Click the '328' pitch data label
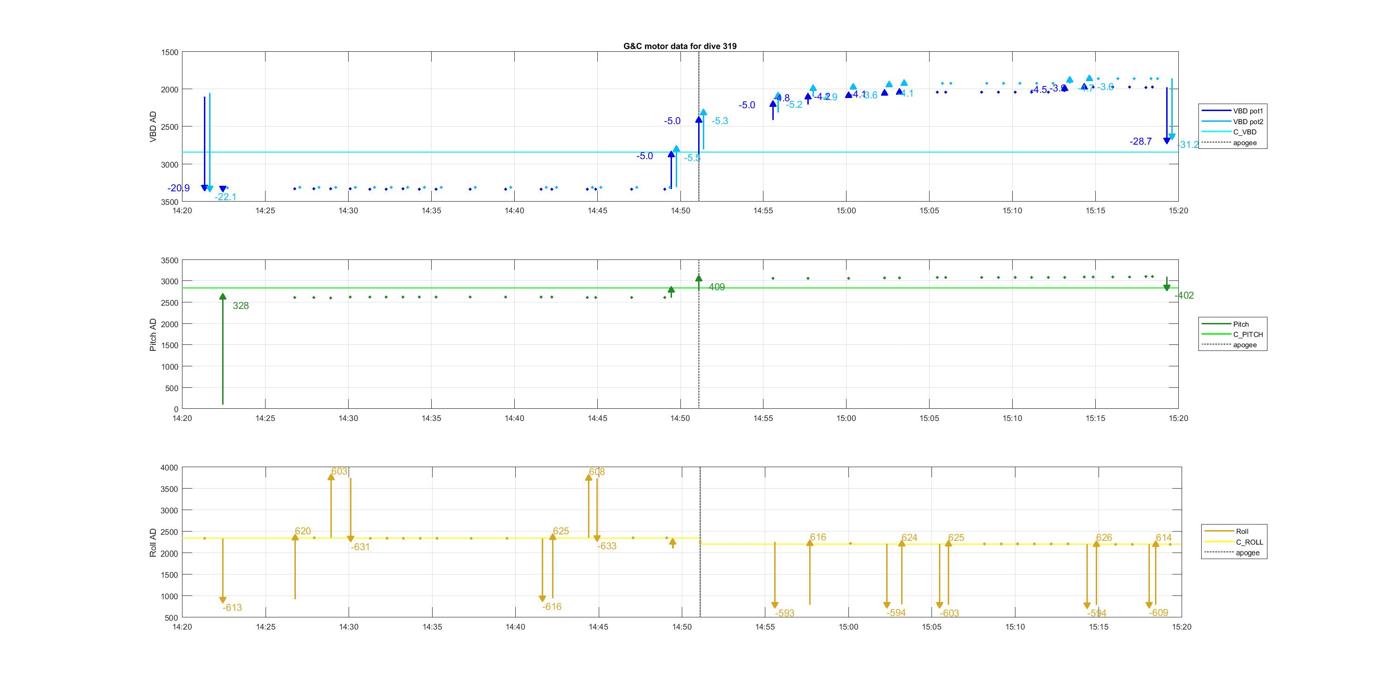Viewport: 1400px width, 693px height. click(x=240, y=306)
